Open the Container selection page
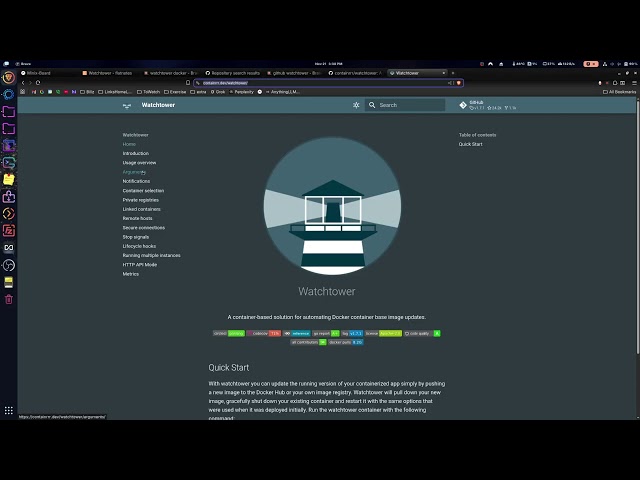 pyautogui.click(x=143, y=191)
